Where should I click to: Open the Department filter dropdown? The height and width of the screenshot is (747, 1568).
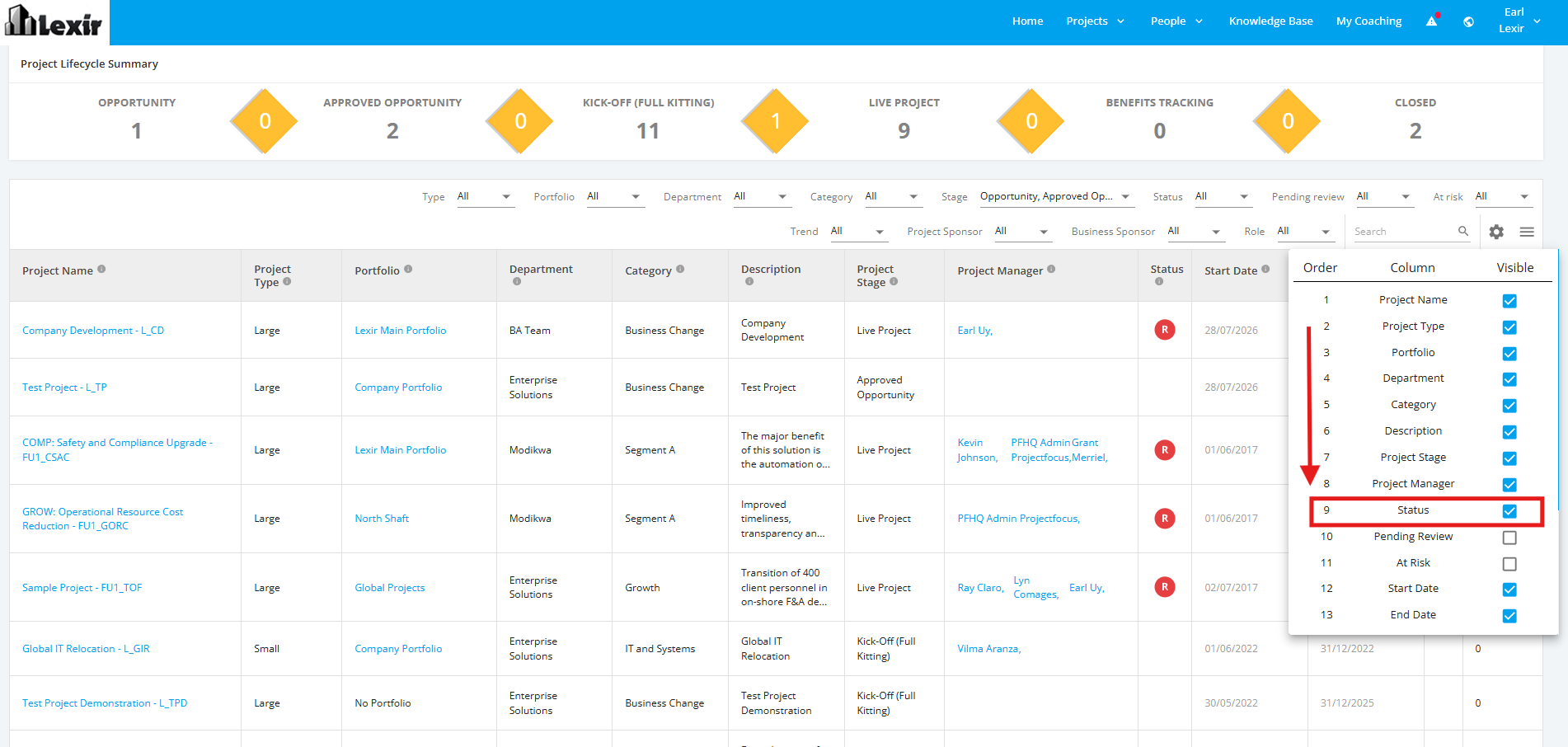point(763,196)
